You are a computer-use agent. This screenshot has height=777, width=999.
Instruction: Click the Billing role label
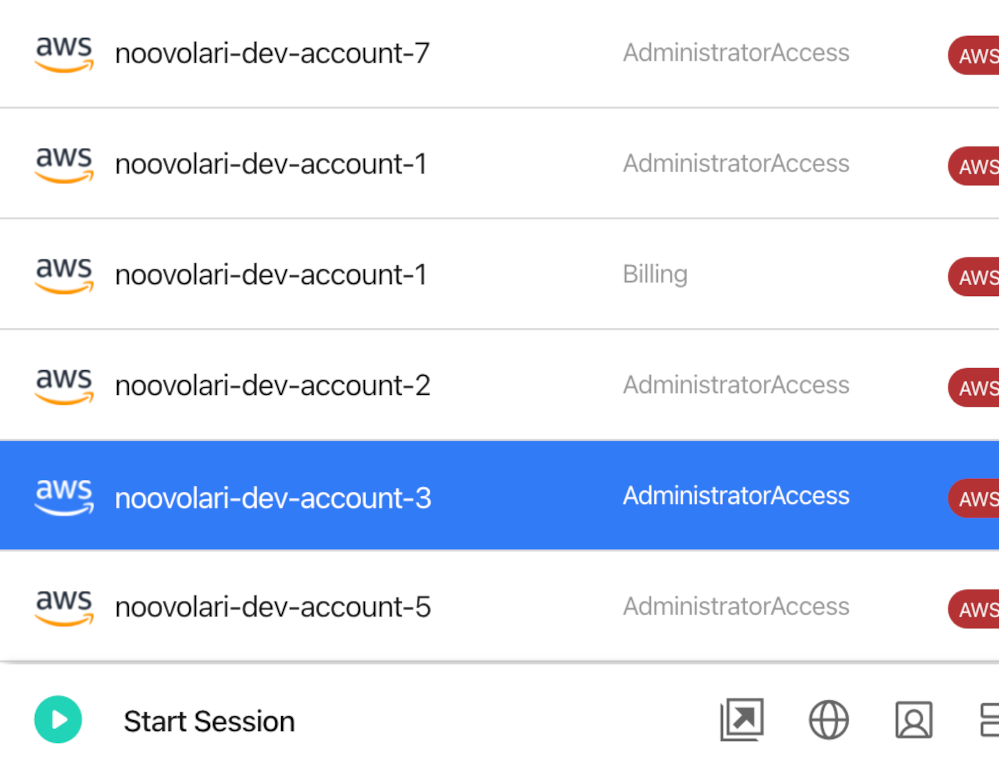coord(655,274)
